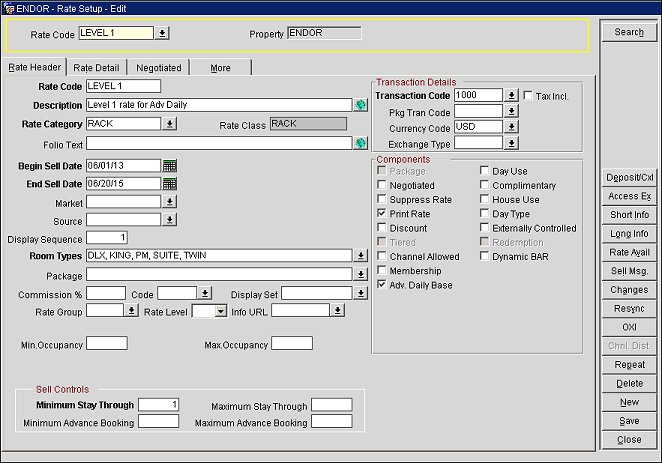Expand the Room Types selection list

tap(360, 256)
